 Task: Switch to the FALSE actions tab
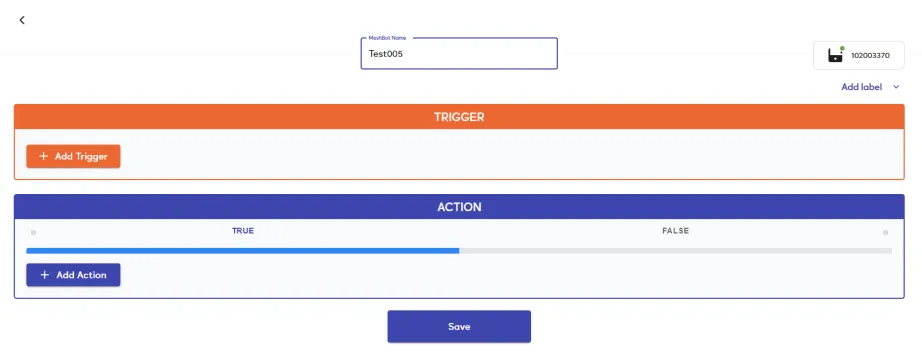tap(676, 231)
